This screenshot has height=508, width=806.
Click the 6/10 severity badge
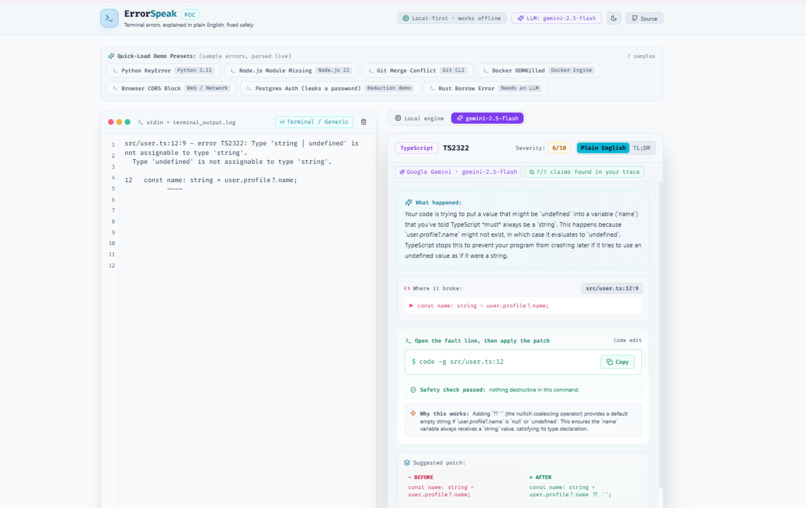(x=559, y=148)
